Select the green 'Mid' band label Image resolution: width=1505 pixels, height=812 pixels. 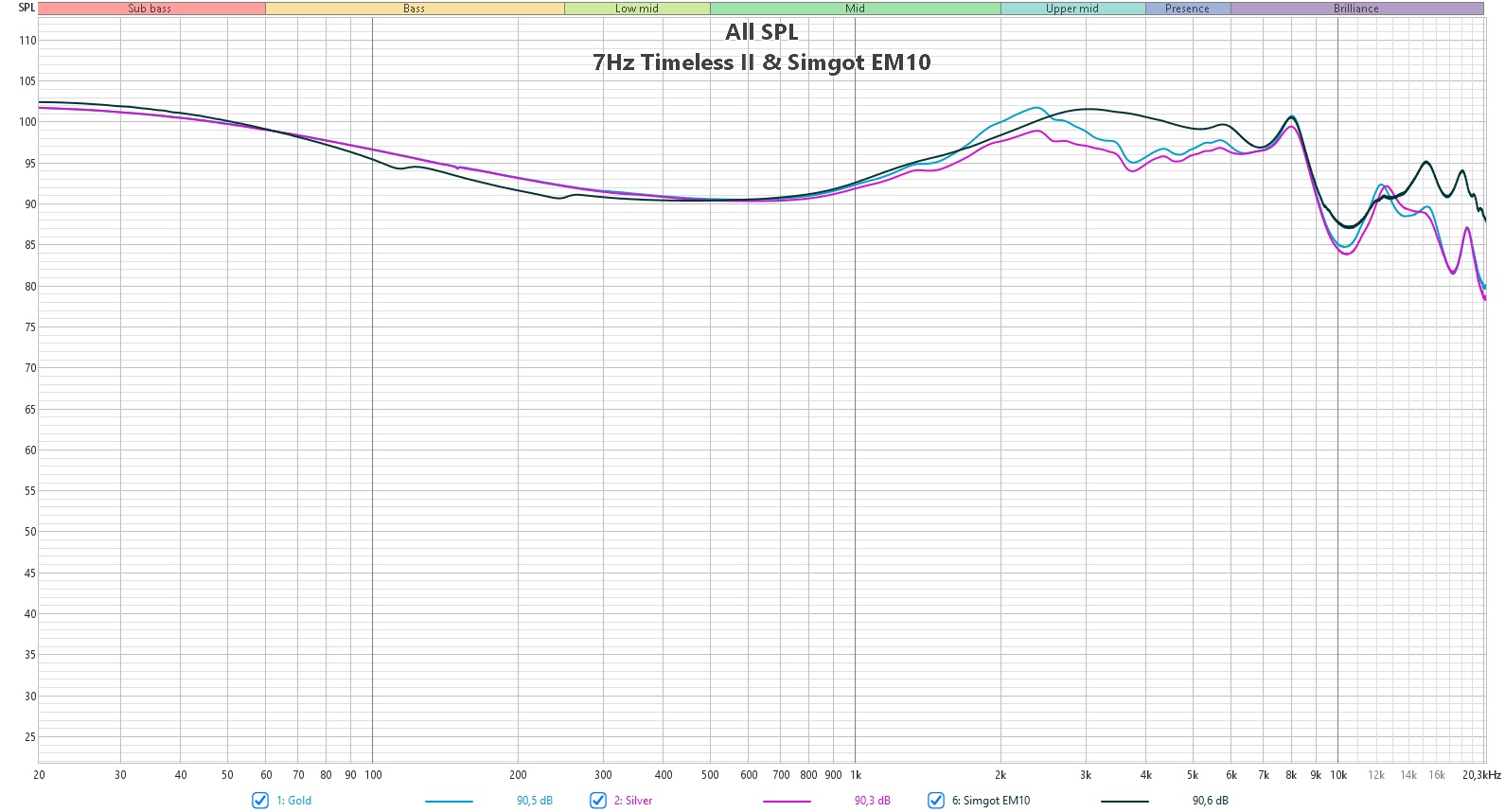tap(856, 9)
